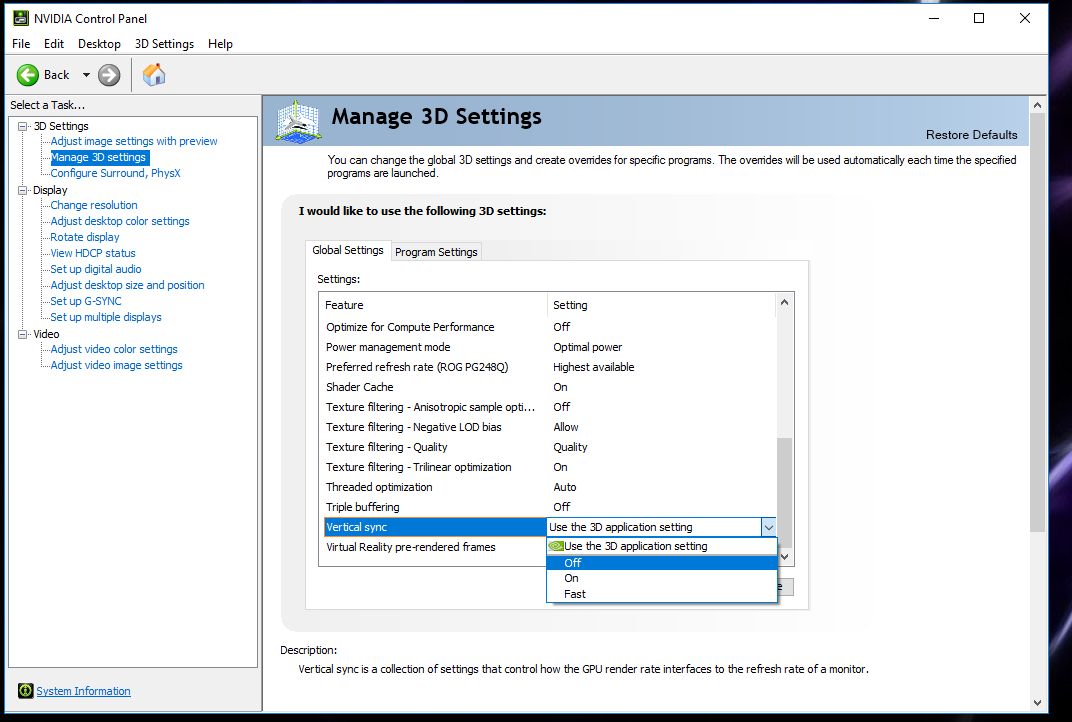Select the Display tree root label
The width and height of the screenshot is (1072, 722).
50,190
